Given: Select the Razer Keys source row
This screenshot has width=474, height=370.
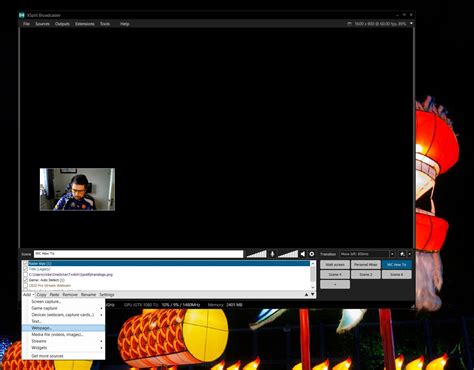Looking at the screenshot, I should (169, 263).
